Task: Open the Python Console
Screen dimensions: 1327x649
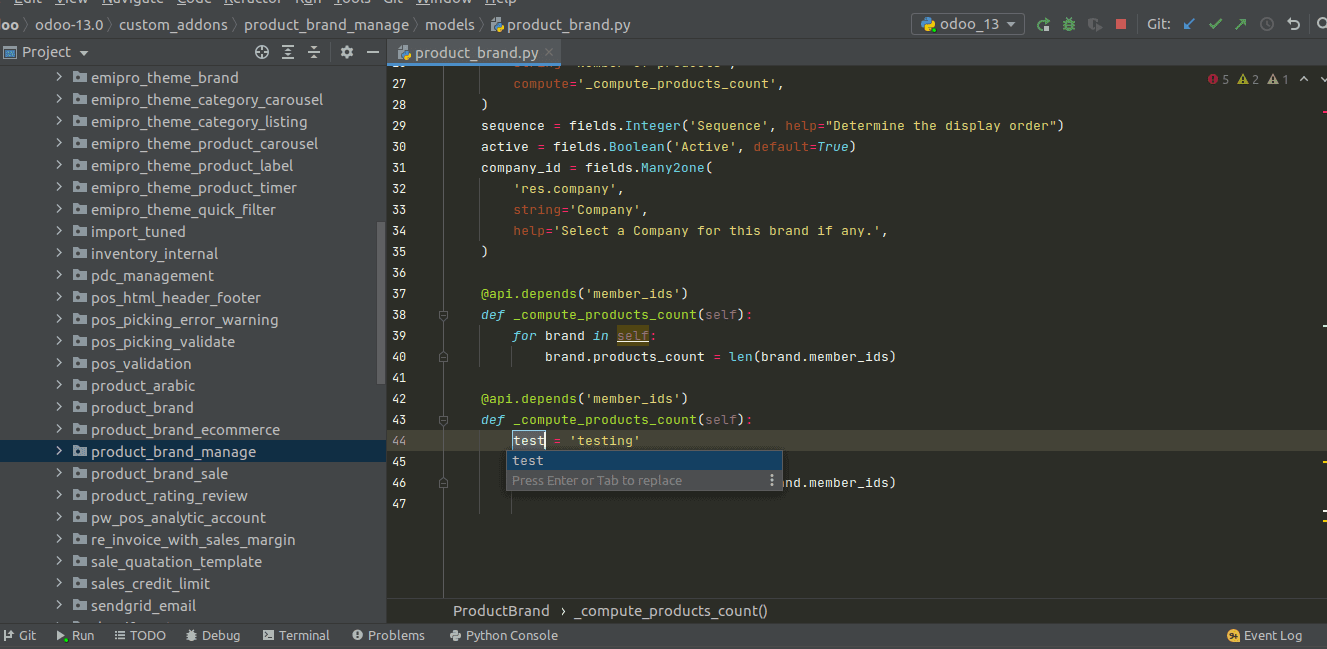Action: [x=504, y=635]
